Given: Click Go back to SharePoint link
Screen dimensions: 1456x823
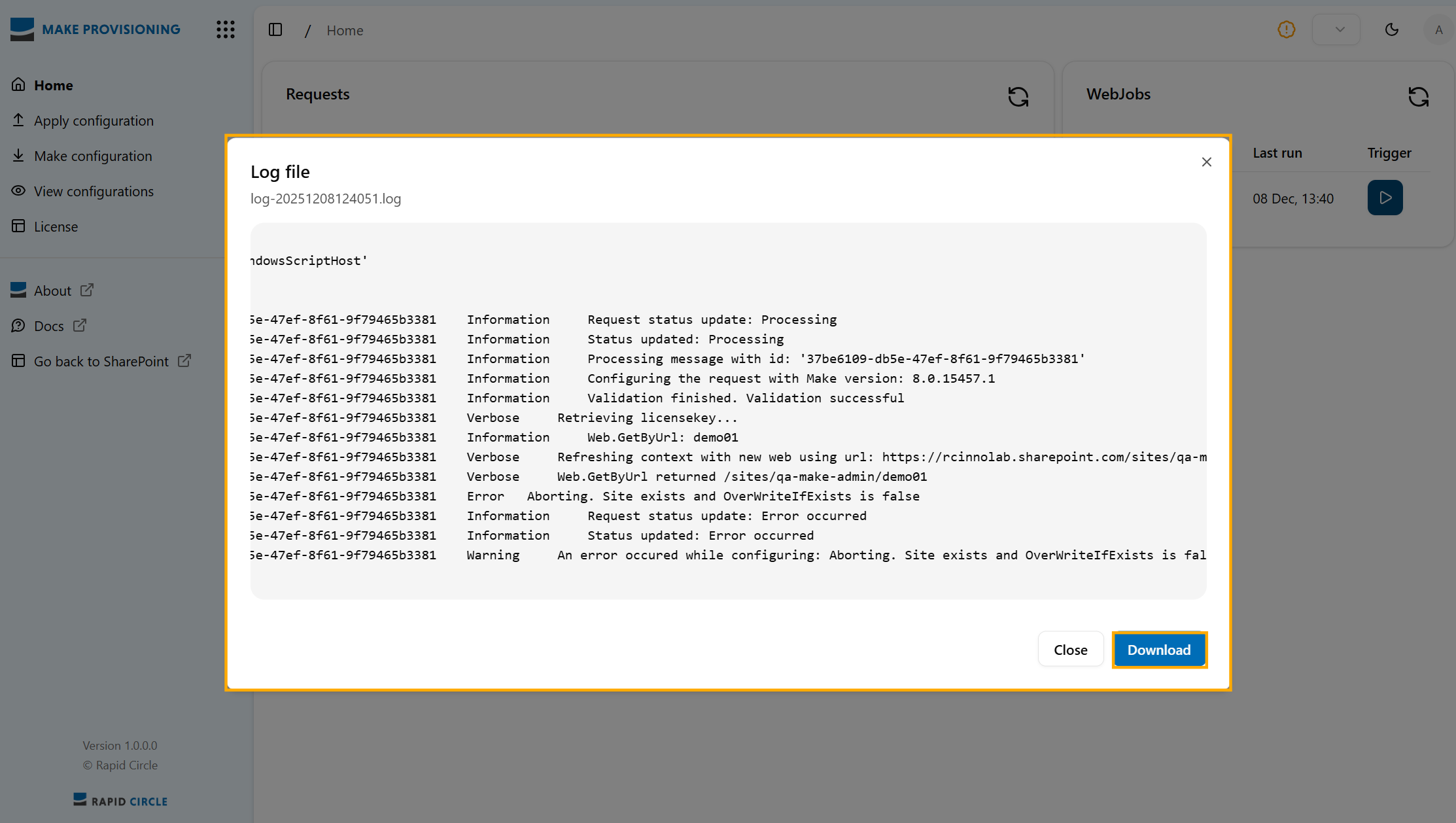Looking at the screenshot, I should (x=101, y=361).
